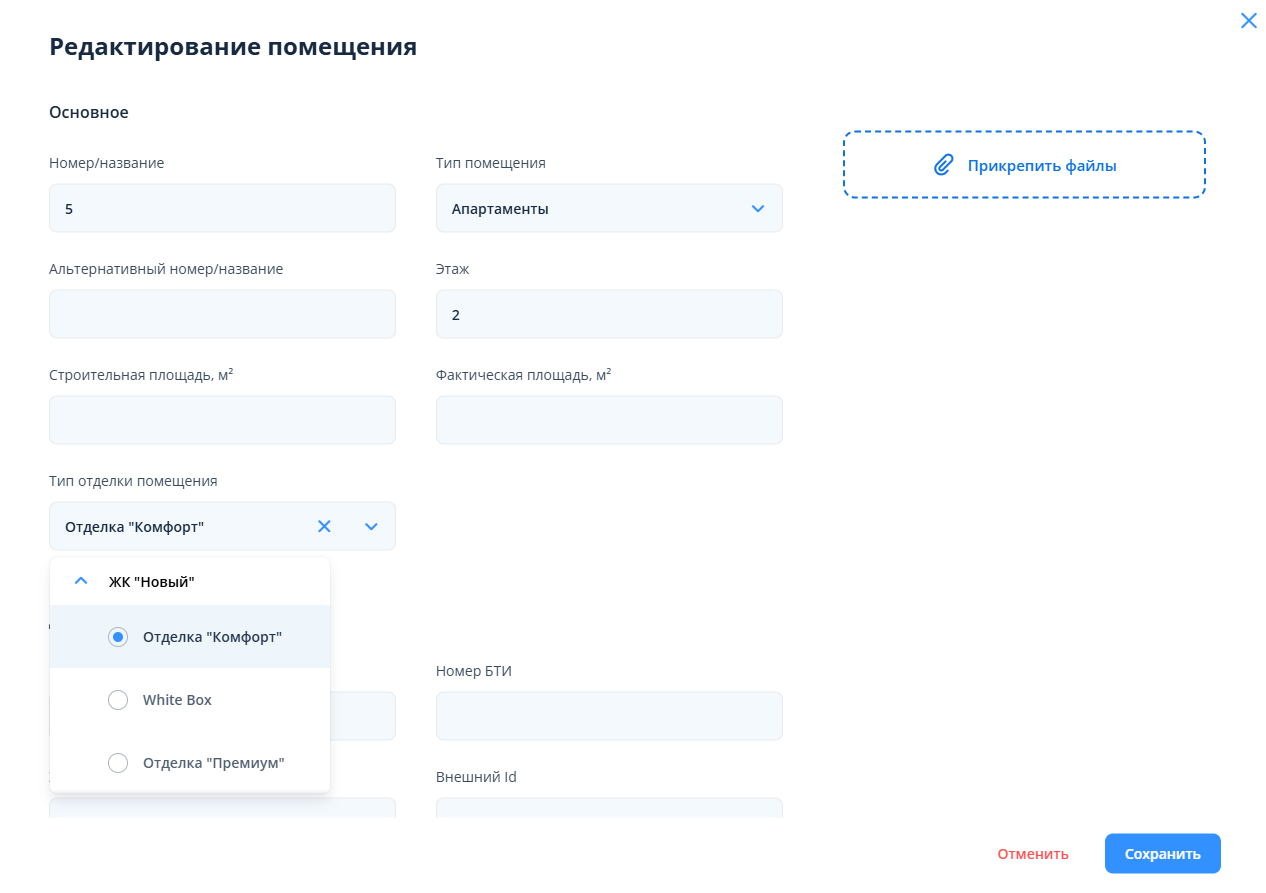Focus the Номер/название input field
1266x893 pixels.
tap(222, 209)
